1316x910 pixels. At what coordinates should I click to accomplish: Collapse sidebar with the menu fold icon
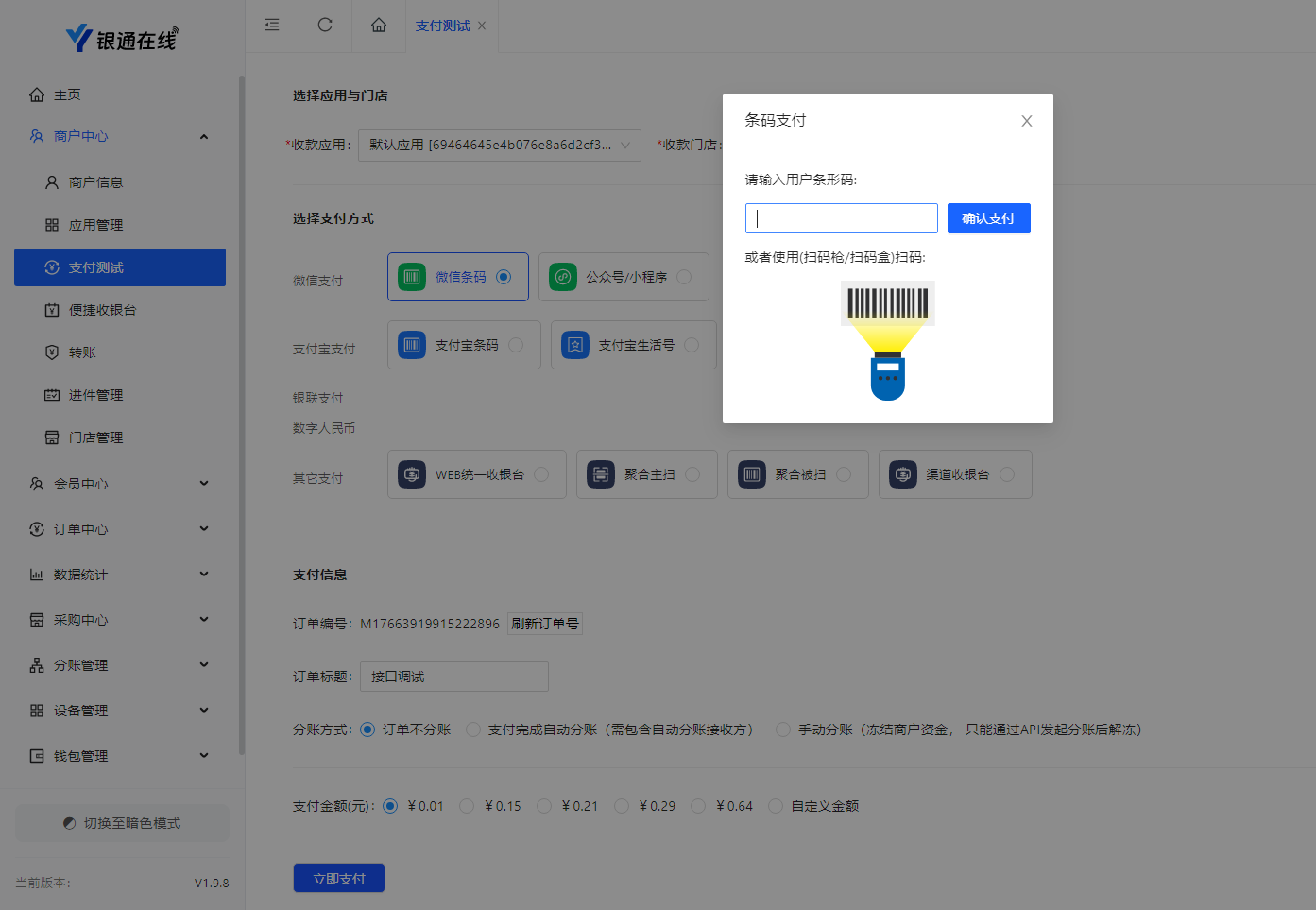coord(272,26)
